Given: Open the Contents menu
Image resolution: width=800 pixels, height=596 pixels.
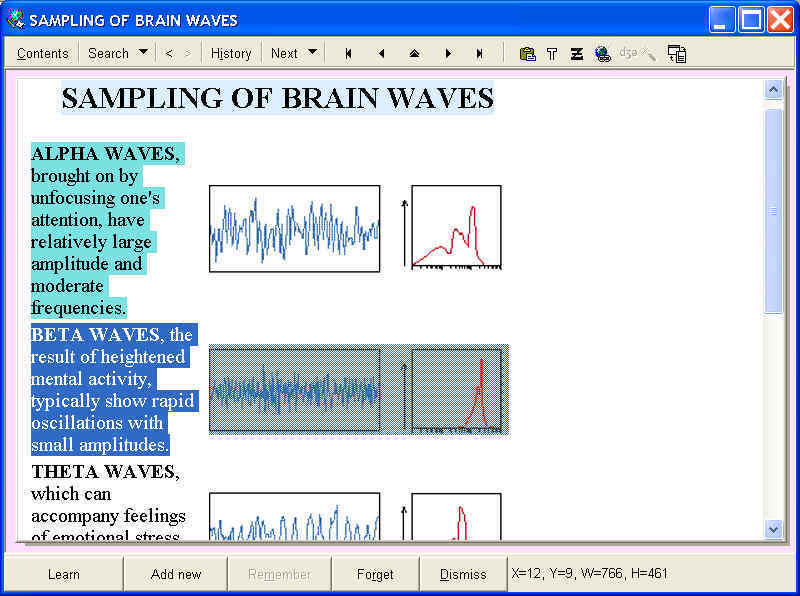Looking at the screenshot, I should [x=43, y=54].
